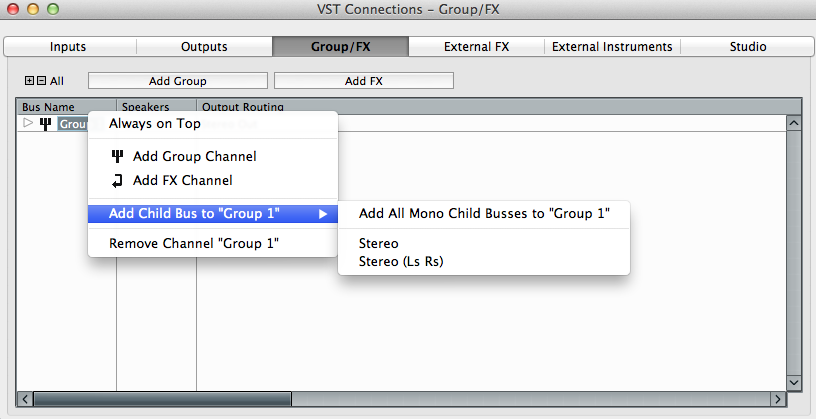816x419 pixels.
Task: Click the Add FX button
Action: click(364, 81)
